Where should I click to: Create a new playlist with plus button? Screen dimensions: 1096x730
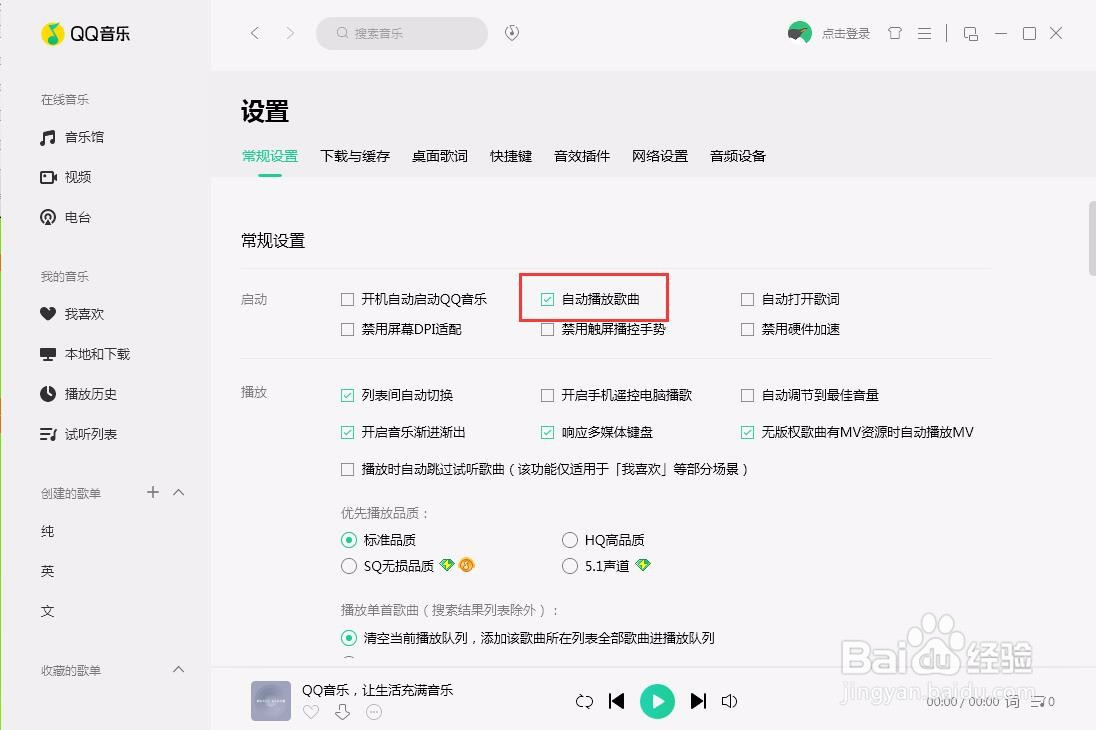point(152,492)
